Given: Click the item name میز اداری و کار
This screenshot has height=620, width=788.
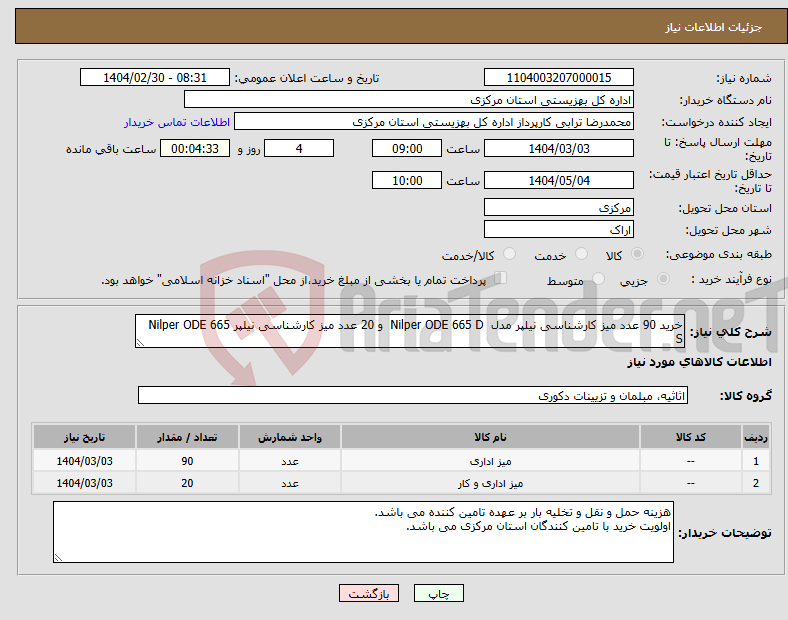Looking at the screenshot, I should (490, 483).
